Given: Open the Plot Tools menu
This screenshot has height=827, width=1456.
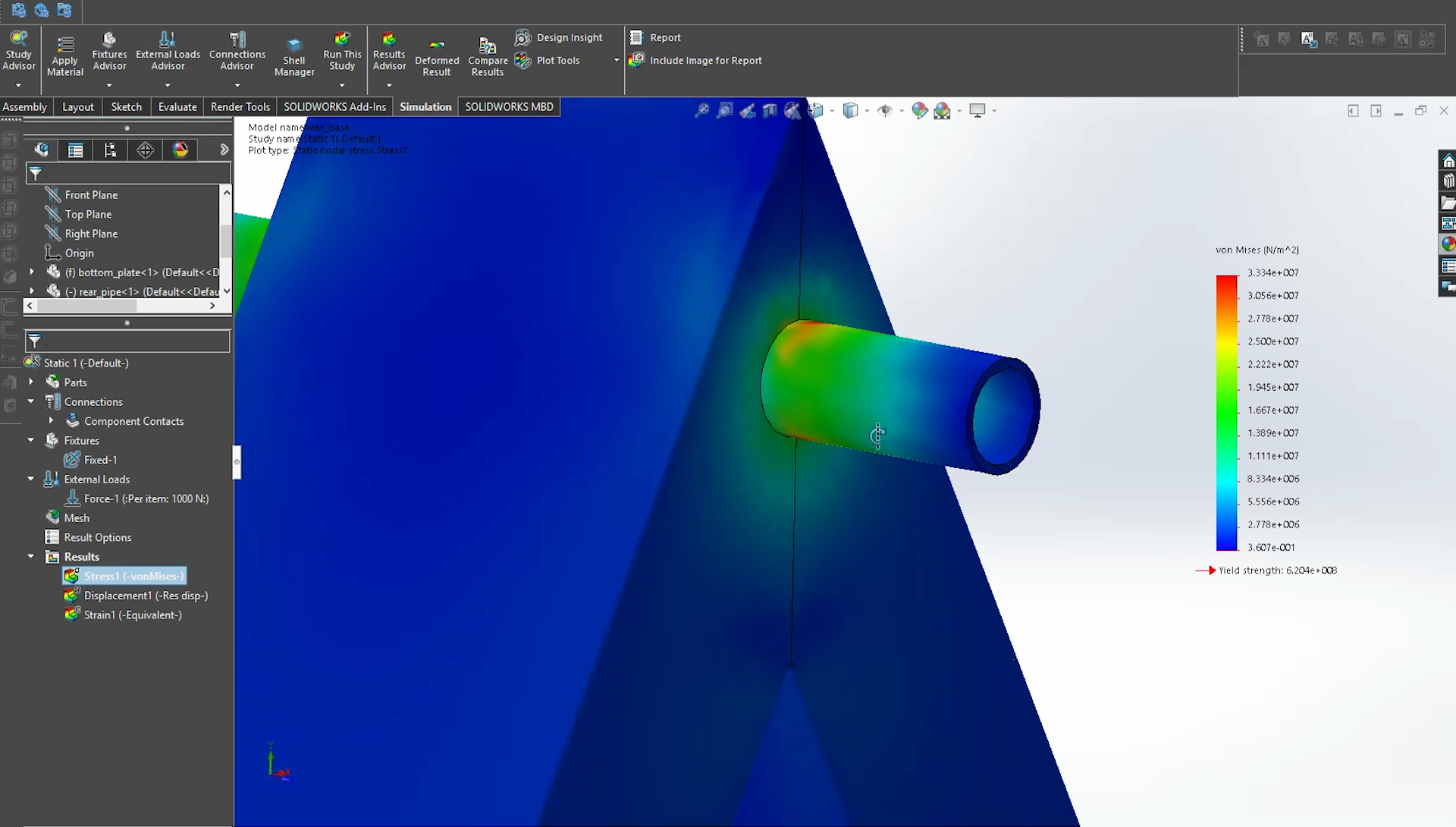Looking at the screenshot, I should (x=548, y=61).
